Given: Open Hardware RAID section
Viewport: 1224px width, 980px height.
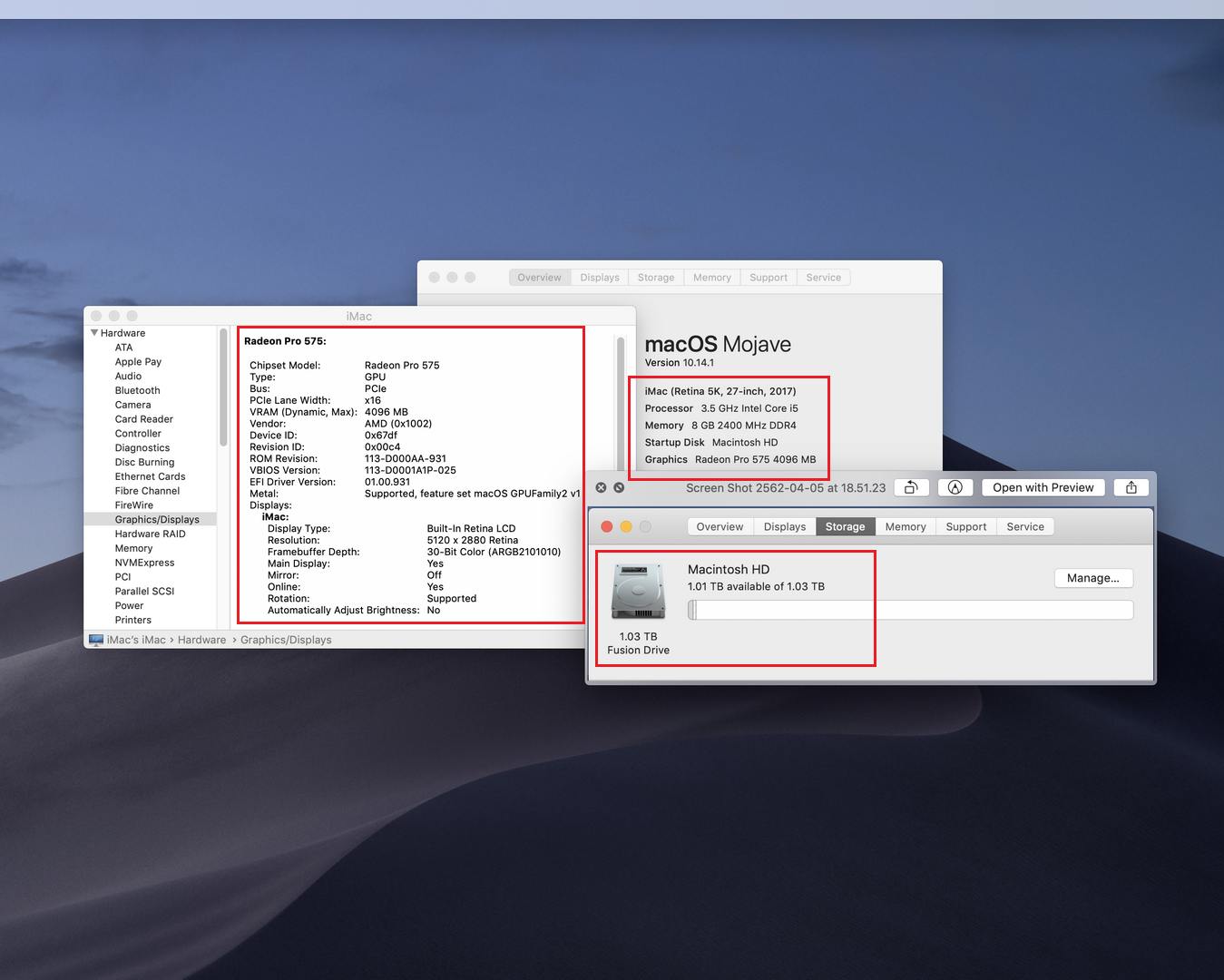Looking at the screenshot, I should [x=150, y=534].
